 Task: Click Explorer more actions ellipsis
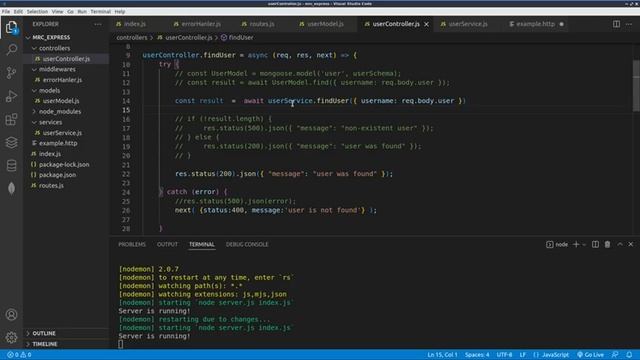(x=98, y=24)
